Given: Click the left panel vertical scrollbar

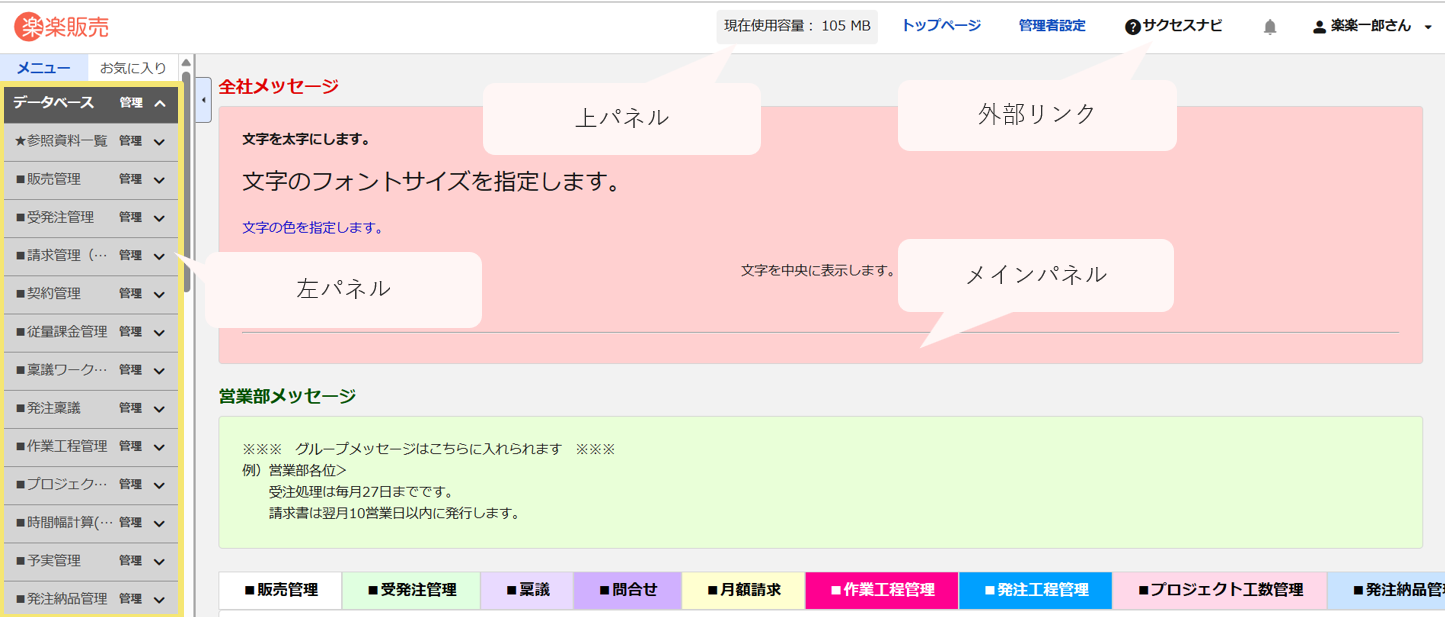Looking at the screenshot, I should click(x=186, y=180).
